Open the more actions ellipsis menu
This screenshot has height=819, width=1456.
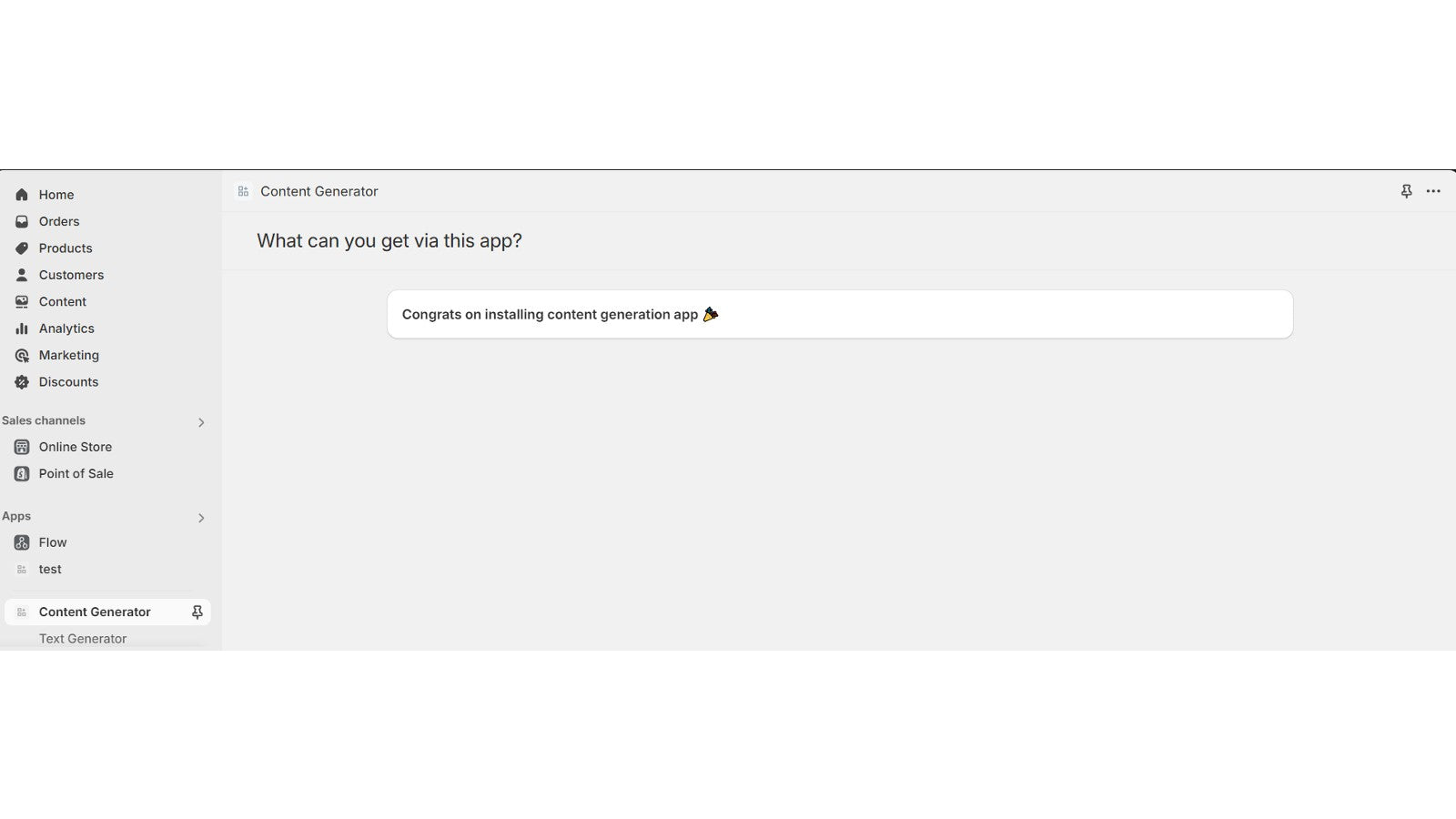(1434, 191)
